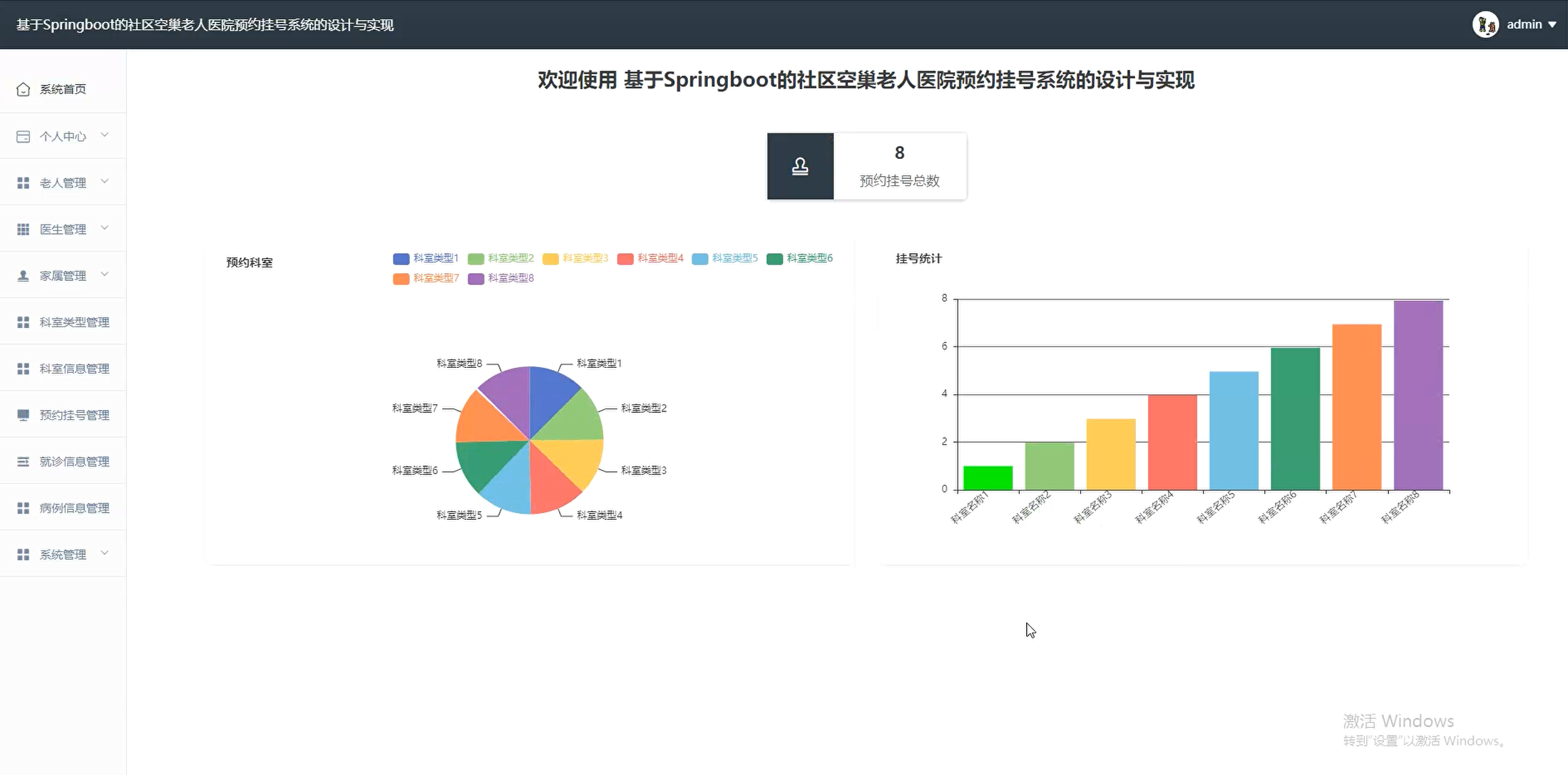Open the 就诊信息管理 menu item
The image size is (1568, 775).
[63, 461]
